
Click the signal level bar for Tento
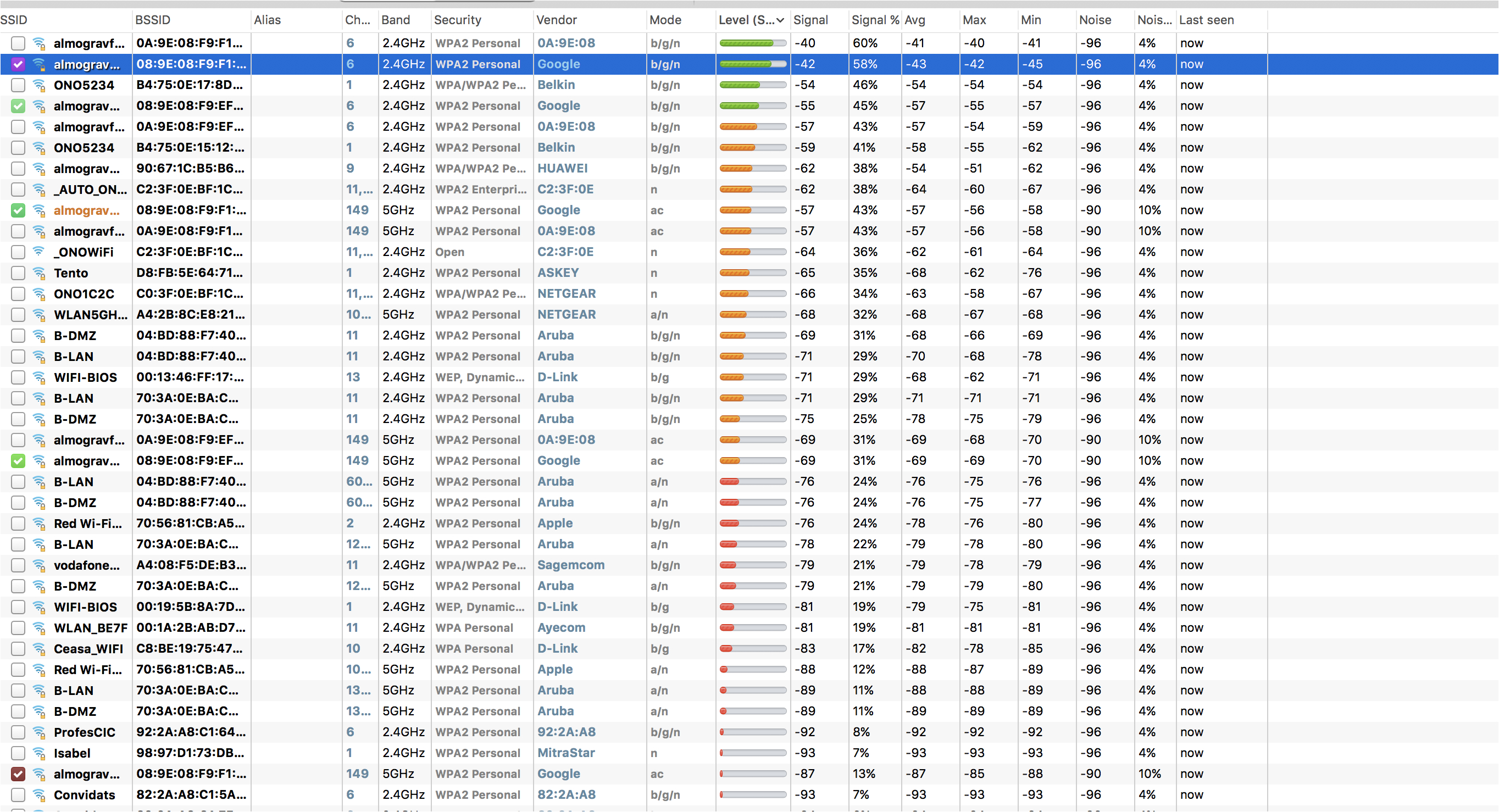click(x=752, y=273)
